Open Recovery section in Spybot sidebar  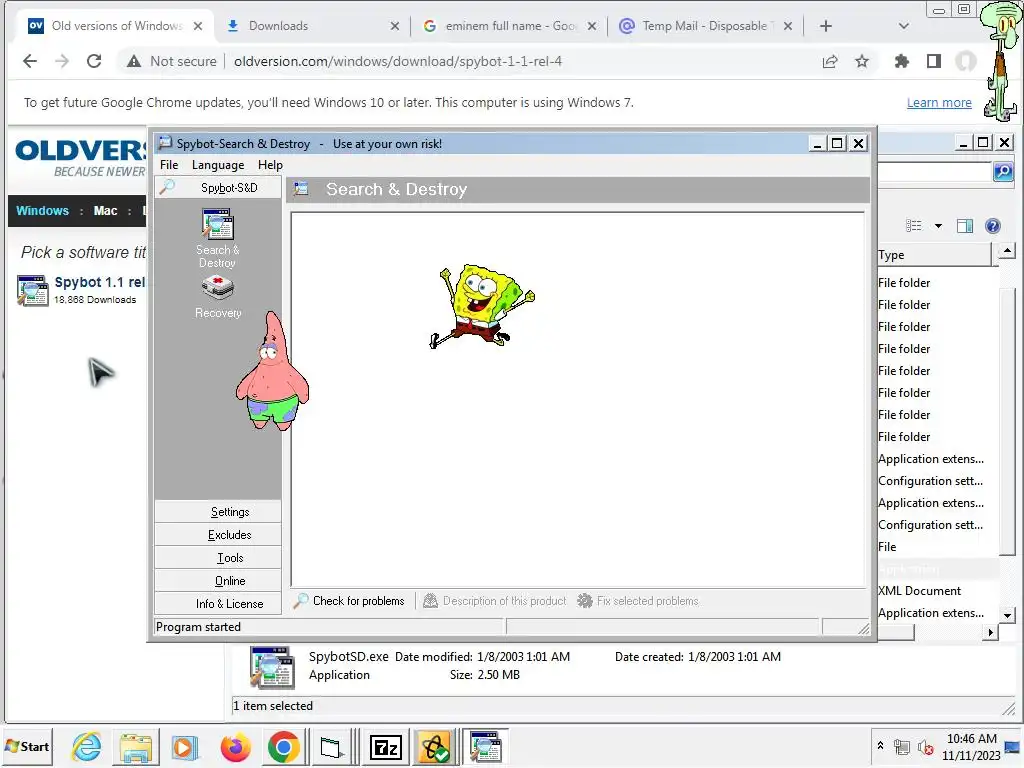[x=217, y=297]
